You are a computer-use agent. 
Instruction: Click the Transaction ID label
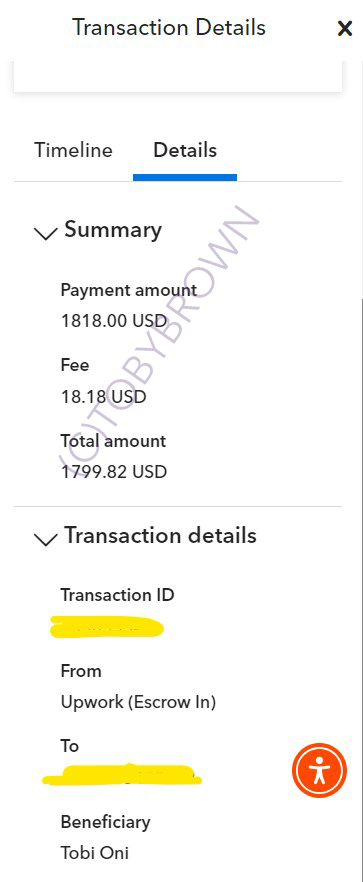point(118,595)
